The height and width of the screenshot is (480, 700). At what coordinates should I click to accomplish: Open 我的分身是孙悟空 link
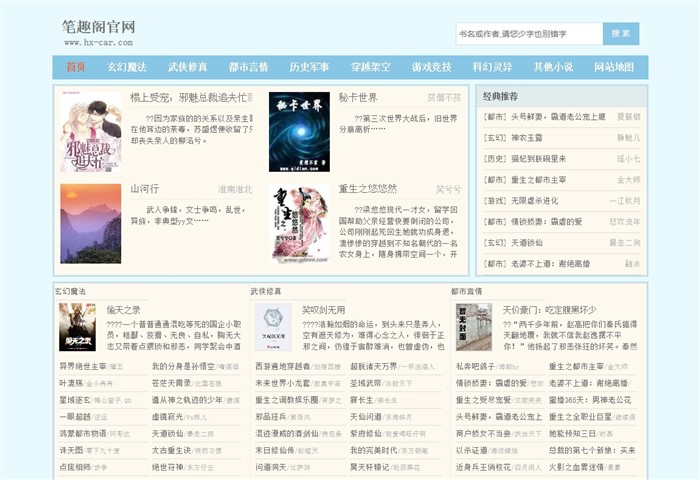(183, 367)
